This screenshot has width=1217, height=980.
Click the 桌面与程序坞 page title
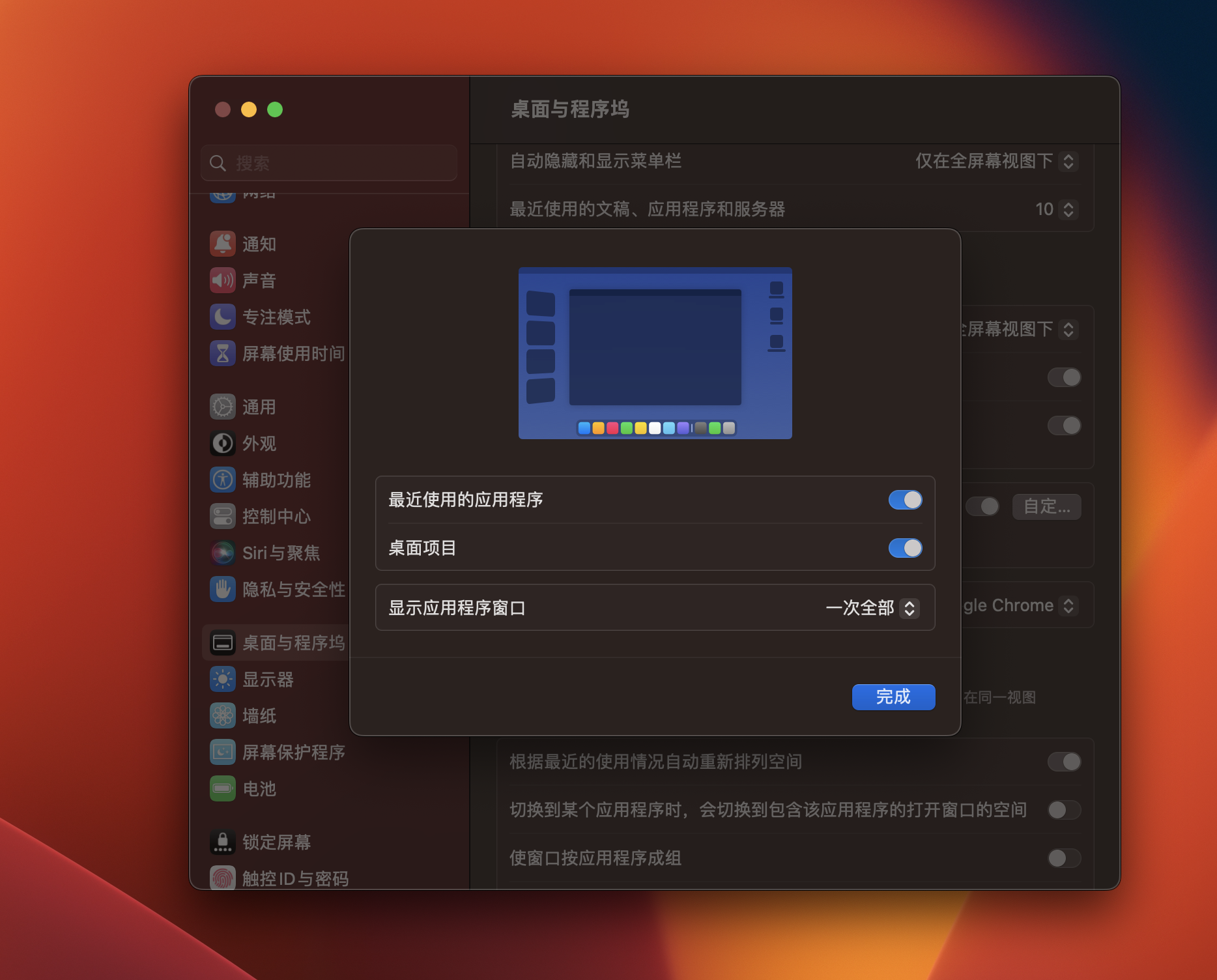(x=570, y=109)
